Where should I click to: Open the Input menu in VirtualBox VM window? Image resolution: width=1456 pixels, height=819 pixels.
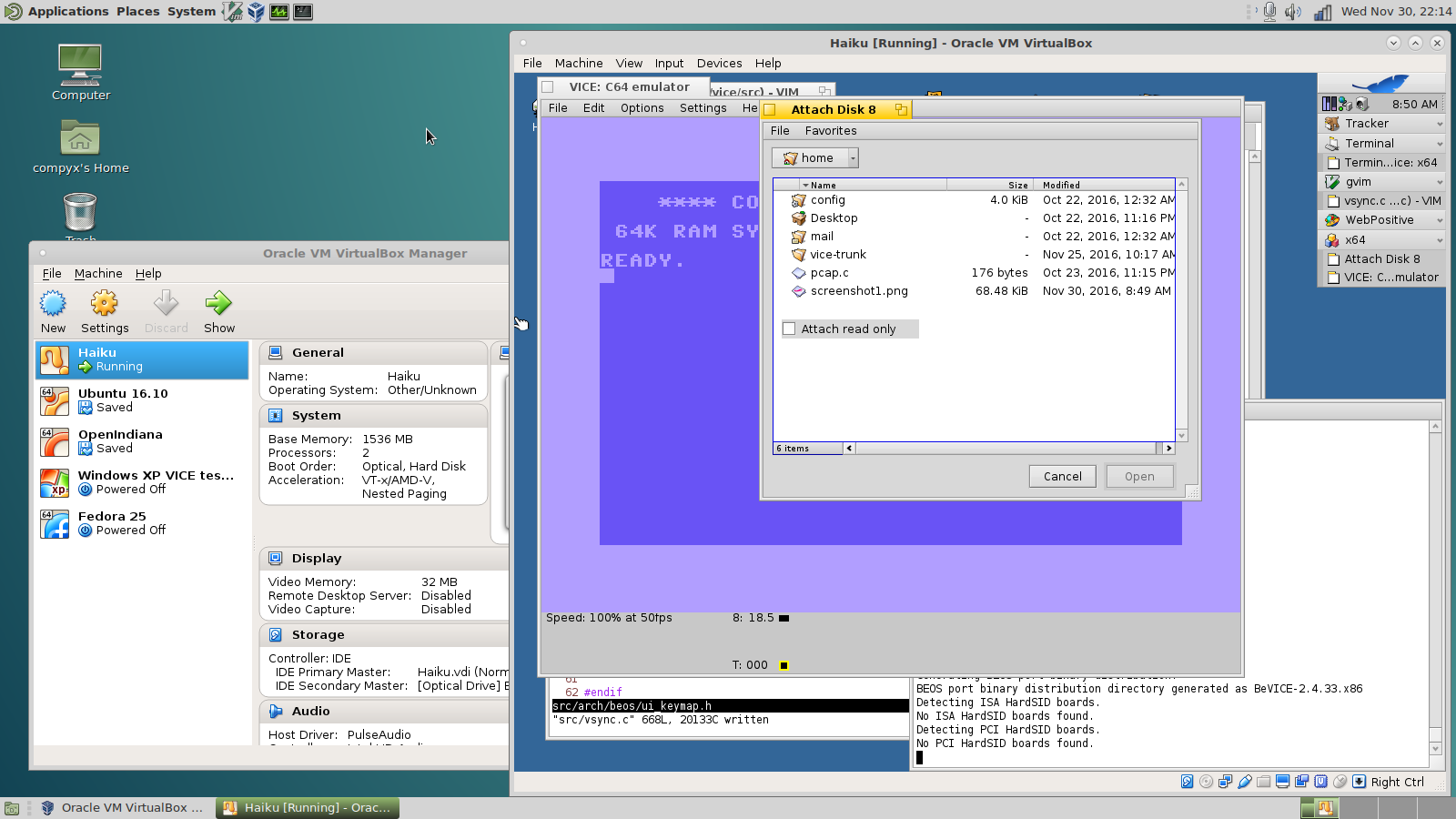click(669, 63)
